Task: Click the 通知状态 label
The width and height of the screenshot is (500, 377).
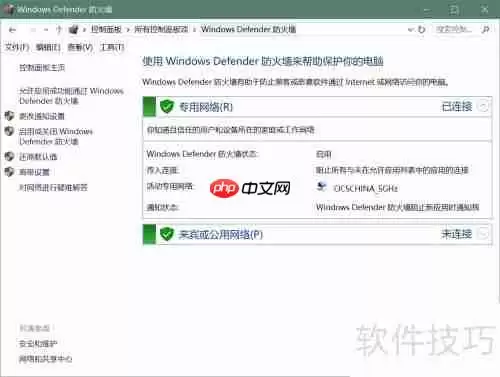Action: pos(163,207)
